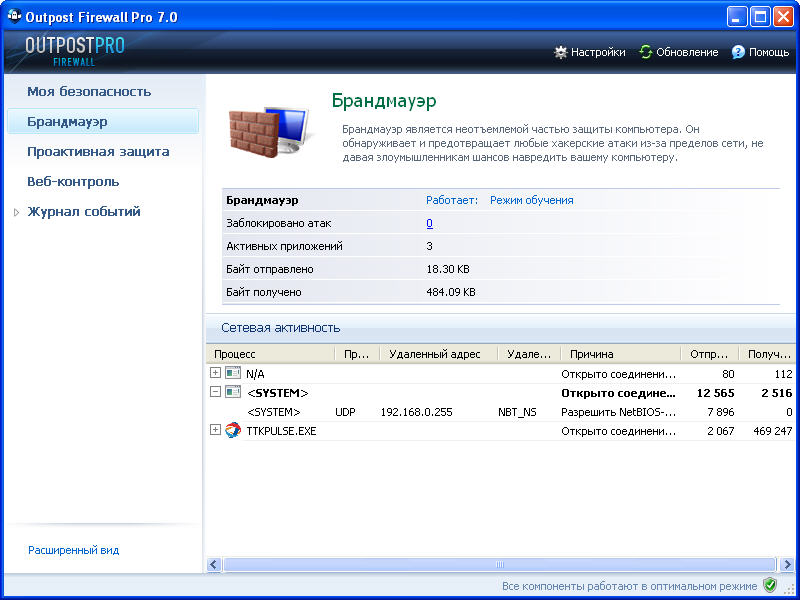This screenshot has height=600, width=800.
Task: Expand the N/A process row
Action: 215,373
